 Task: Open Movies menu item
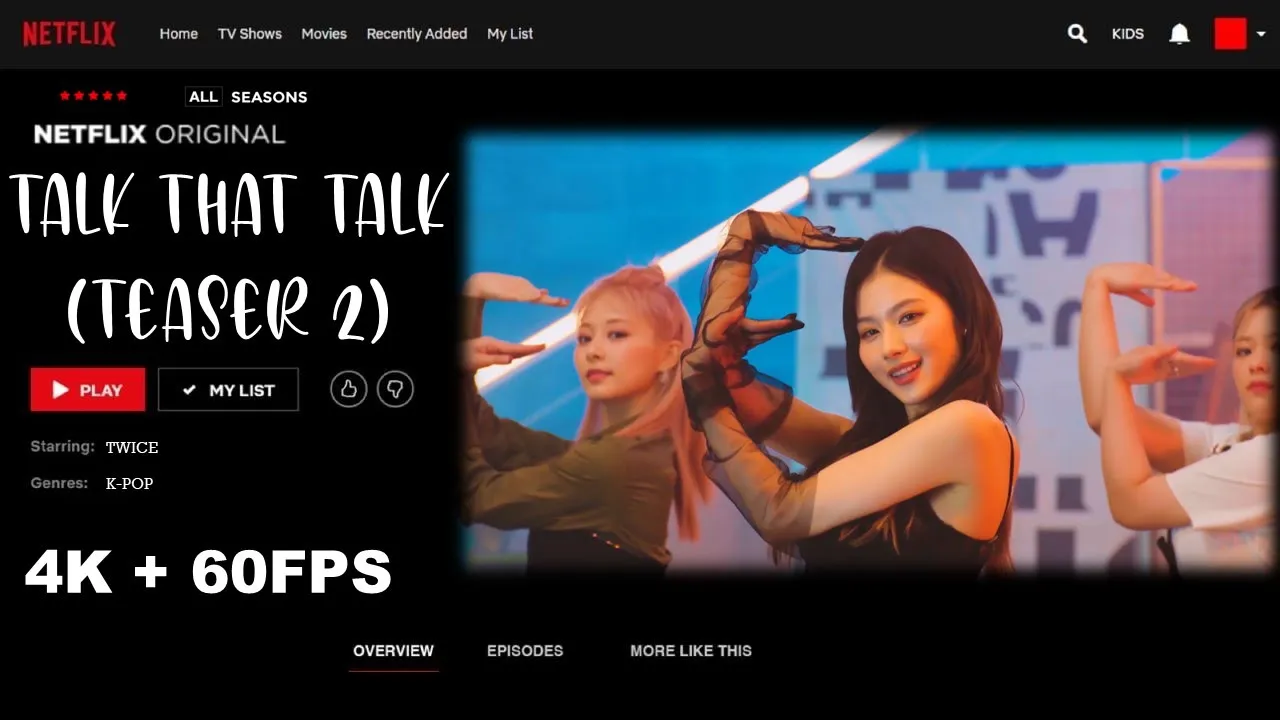(324, 34)
